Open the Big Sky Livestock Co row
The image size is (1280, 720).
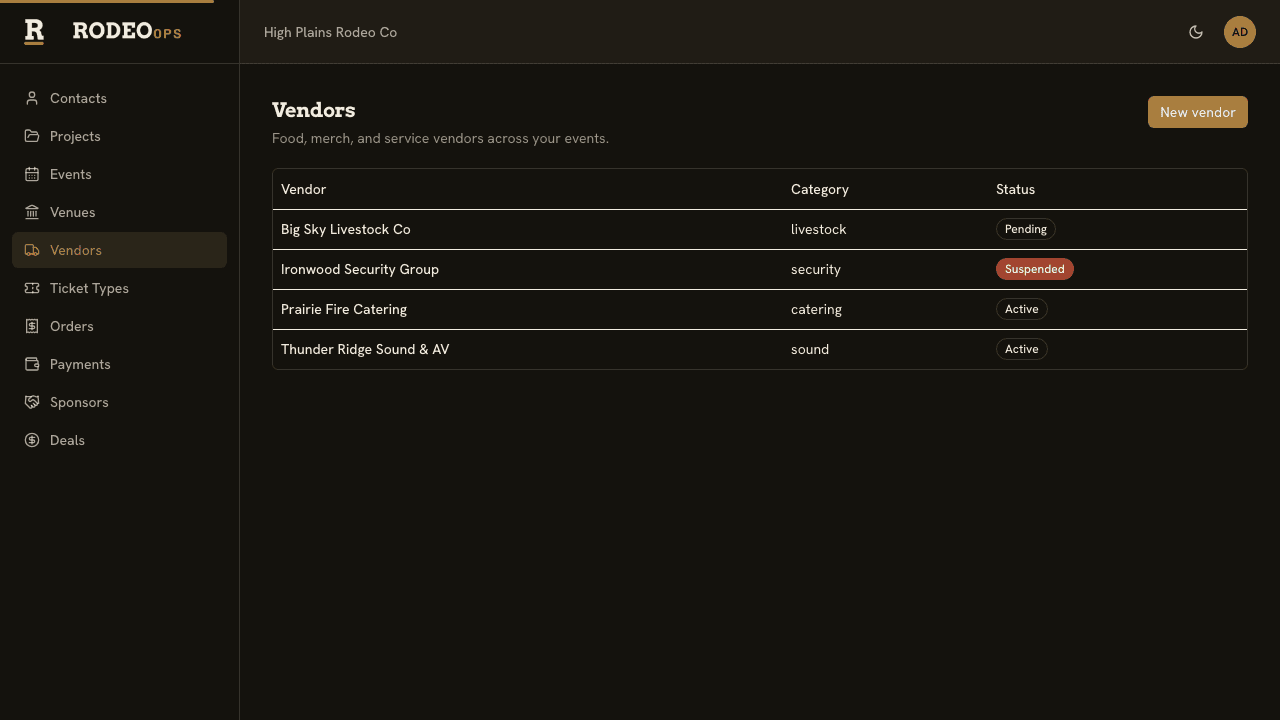[760, 229]
